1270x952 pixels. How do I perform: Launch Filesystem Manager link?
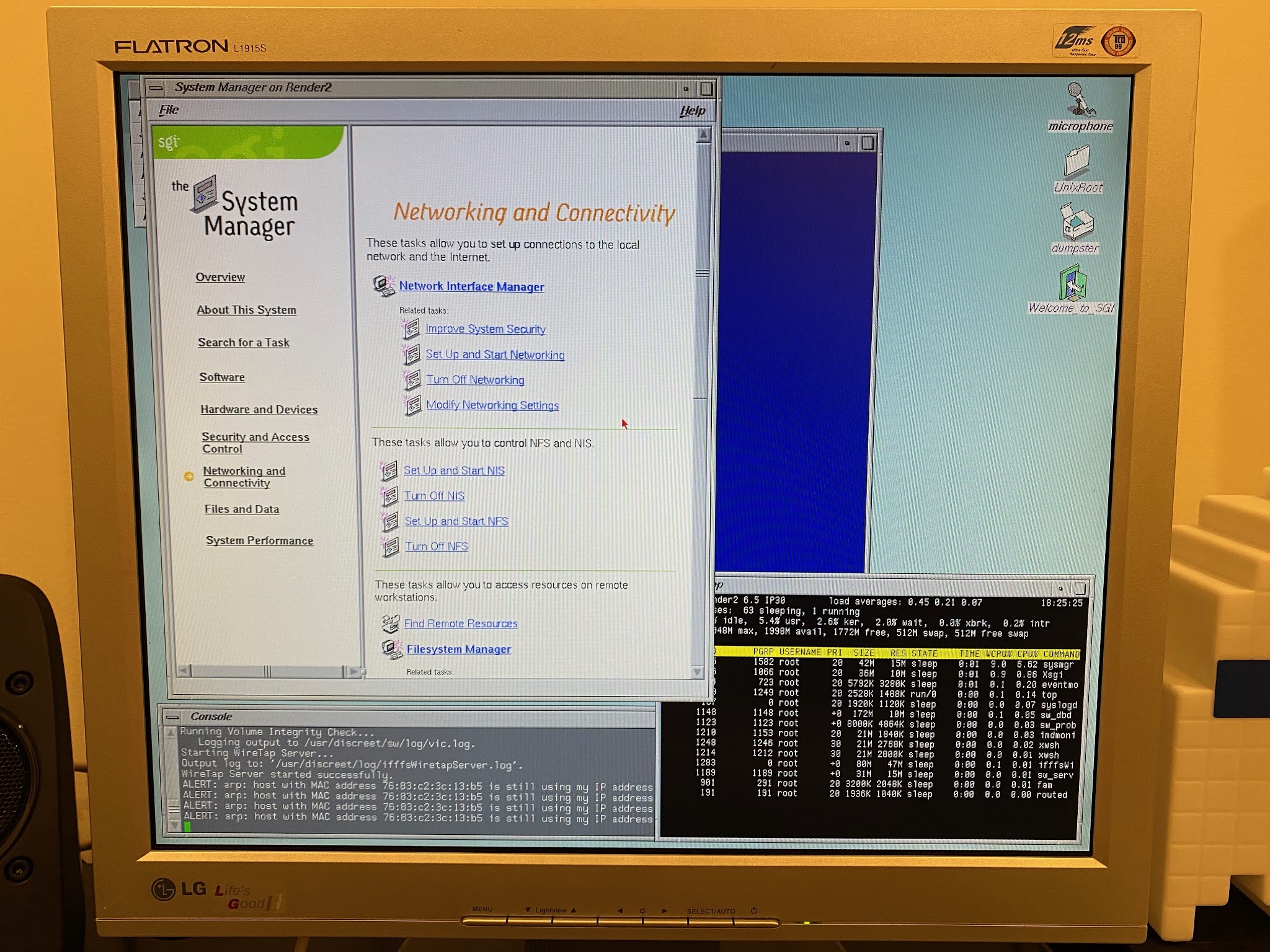[x=459, y=650]
